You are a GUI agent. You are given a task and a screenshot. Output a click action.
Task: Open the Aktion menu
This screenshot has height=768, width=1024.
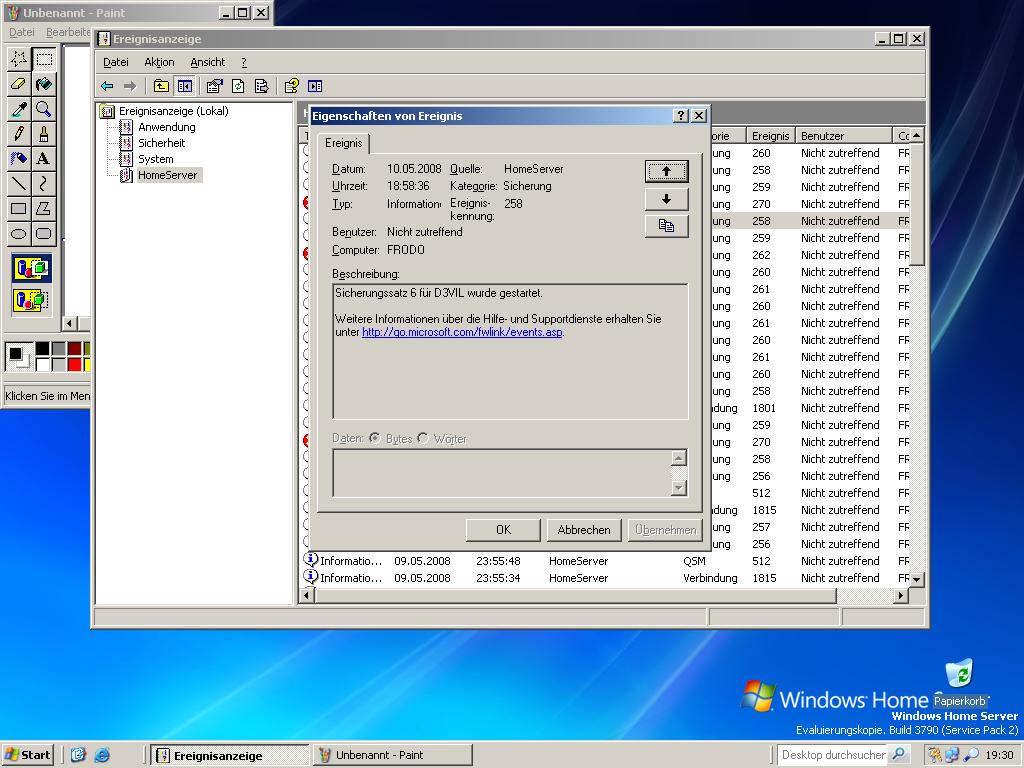pos(159,62)
